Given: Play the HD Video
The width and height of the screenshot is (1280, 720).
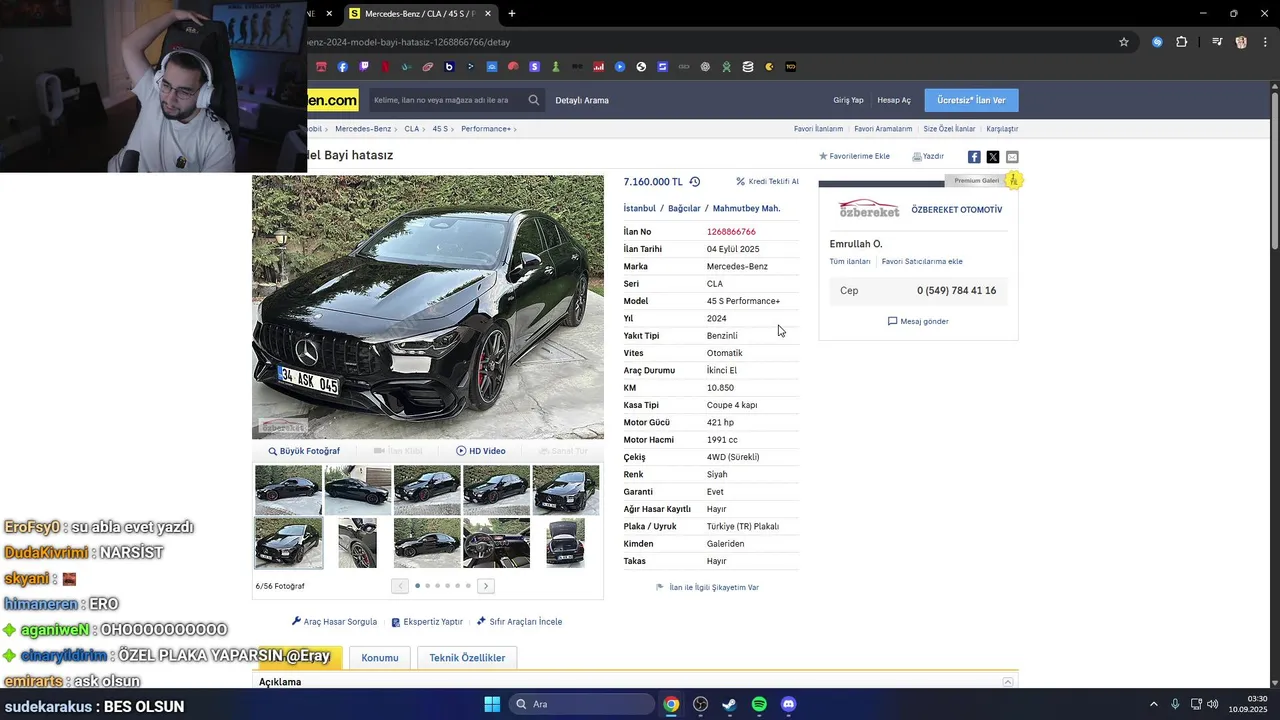Looking at the screenshot, I should [481, 451].
